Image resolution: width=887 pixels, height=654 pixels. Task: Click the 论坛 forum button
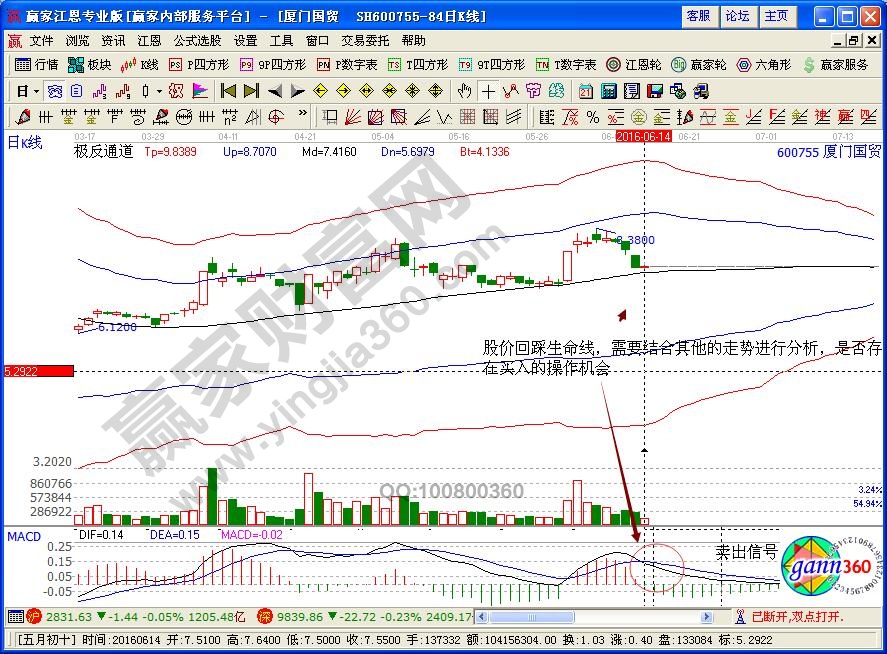[737, 16]
